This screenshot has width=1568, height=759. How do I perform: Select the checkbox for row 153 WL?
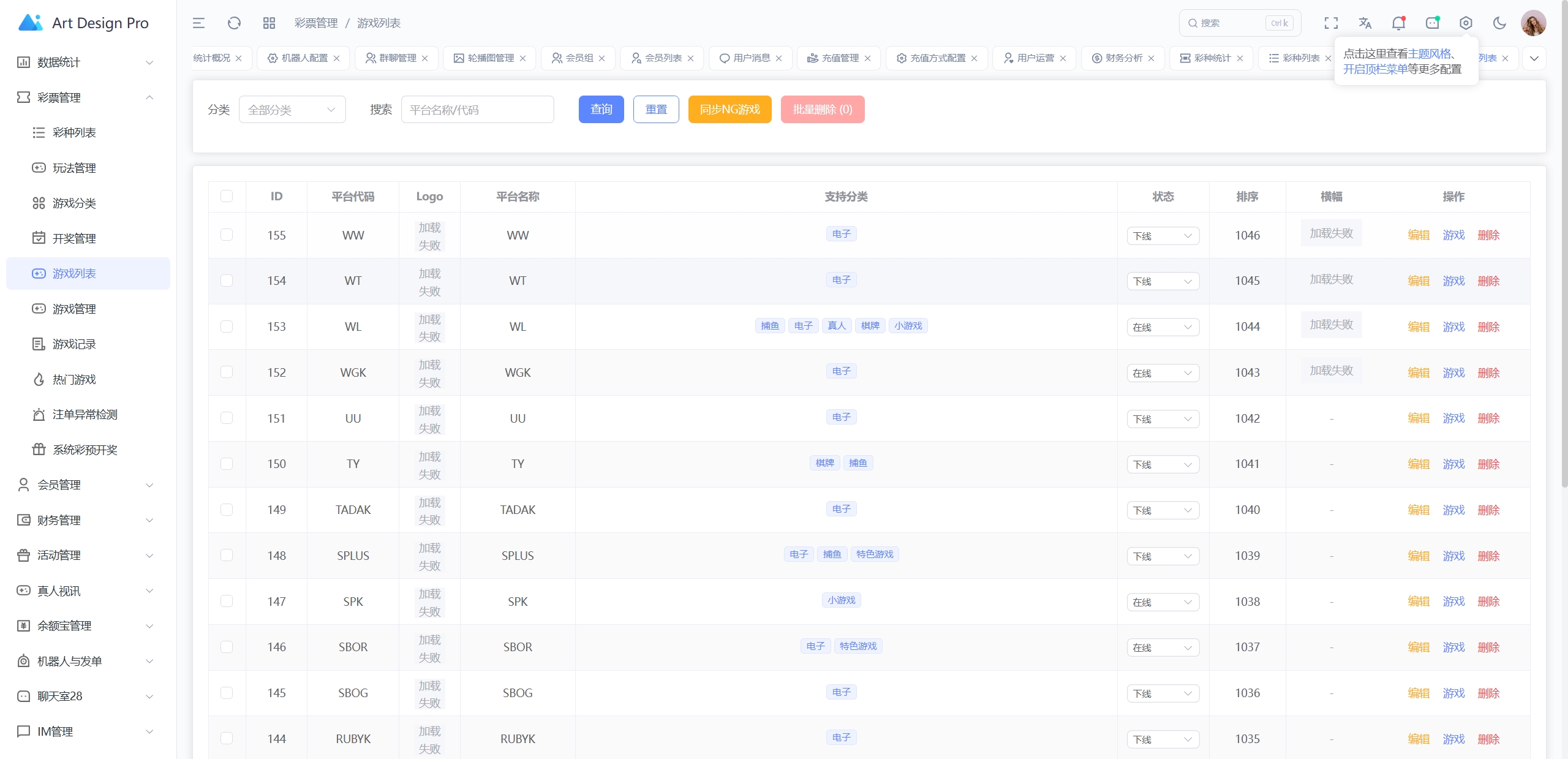pos(227,327)
